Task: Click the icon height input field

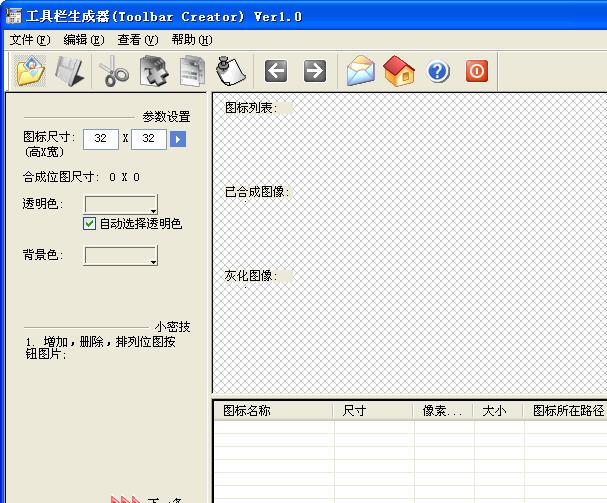Action: (101, 139)
